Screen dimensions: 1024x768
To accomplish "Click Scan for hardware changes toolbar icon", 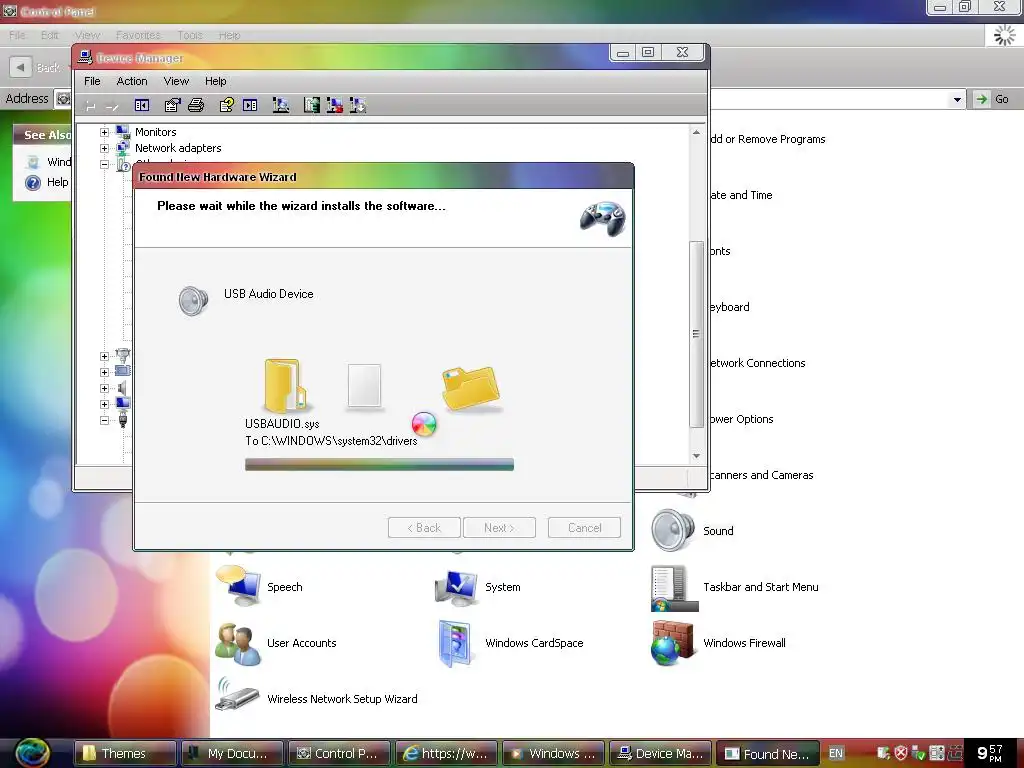I will (x=281, y=105).
